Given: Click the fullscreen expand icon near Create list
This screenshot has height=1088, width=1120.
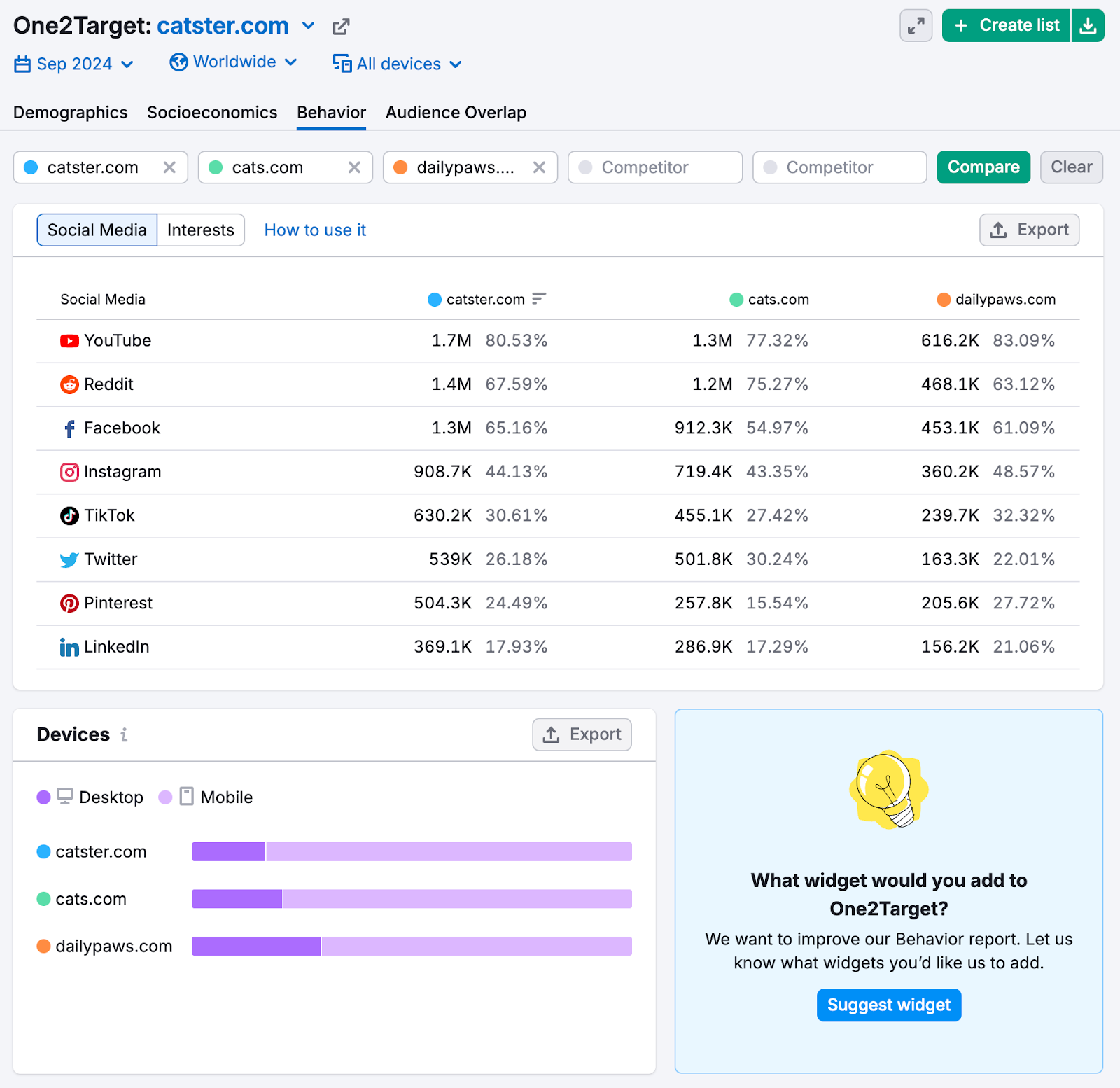Looking at the screenshot, I should click(x=916, y=25).
